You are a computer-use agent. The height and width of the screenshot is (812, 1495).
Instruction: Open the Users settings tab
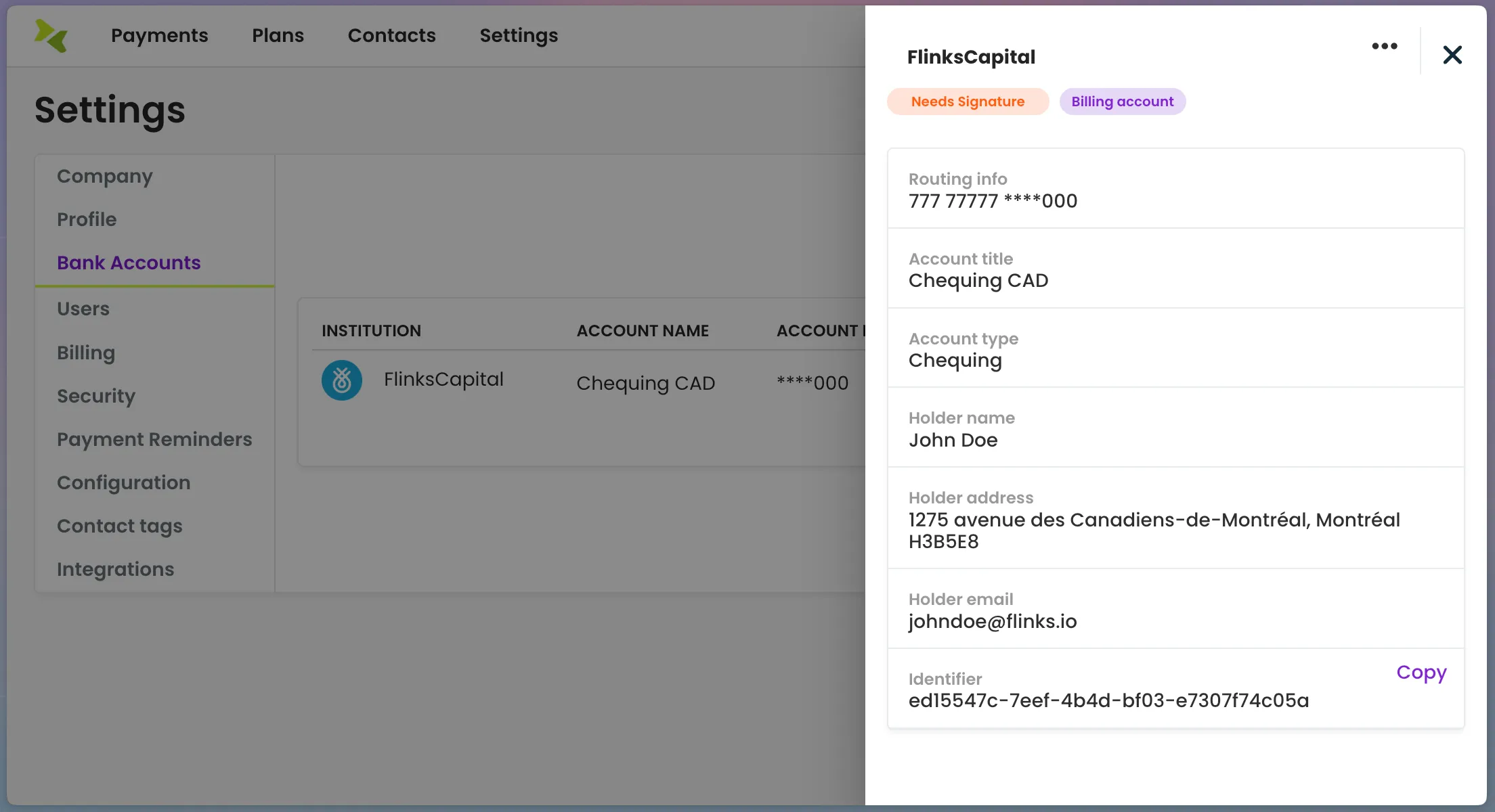click(x=83, y=309)
